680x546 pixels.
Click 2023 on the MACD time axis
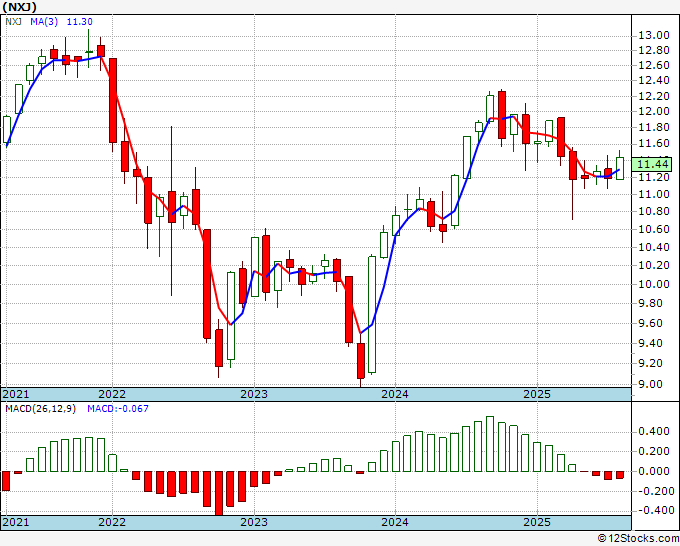(x=254, y=522)
